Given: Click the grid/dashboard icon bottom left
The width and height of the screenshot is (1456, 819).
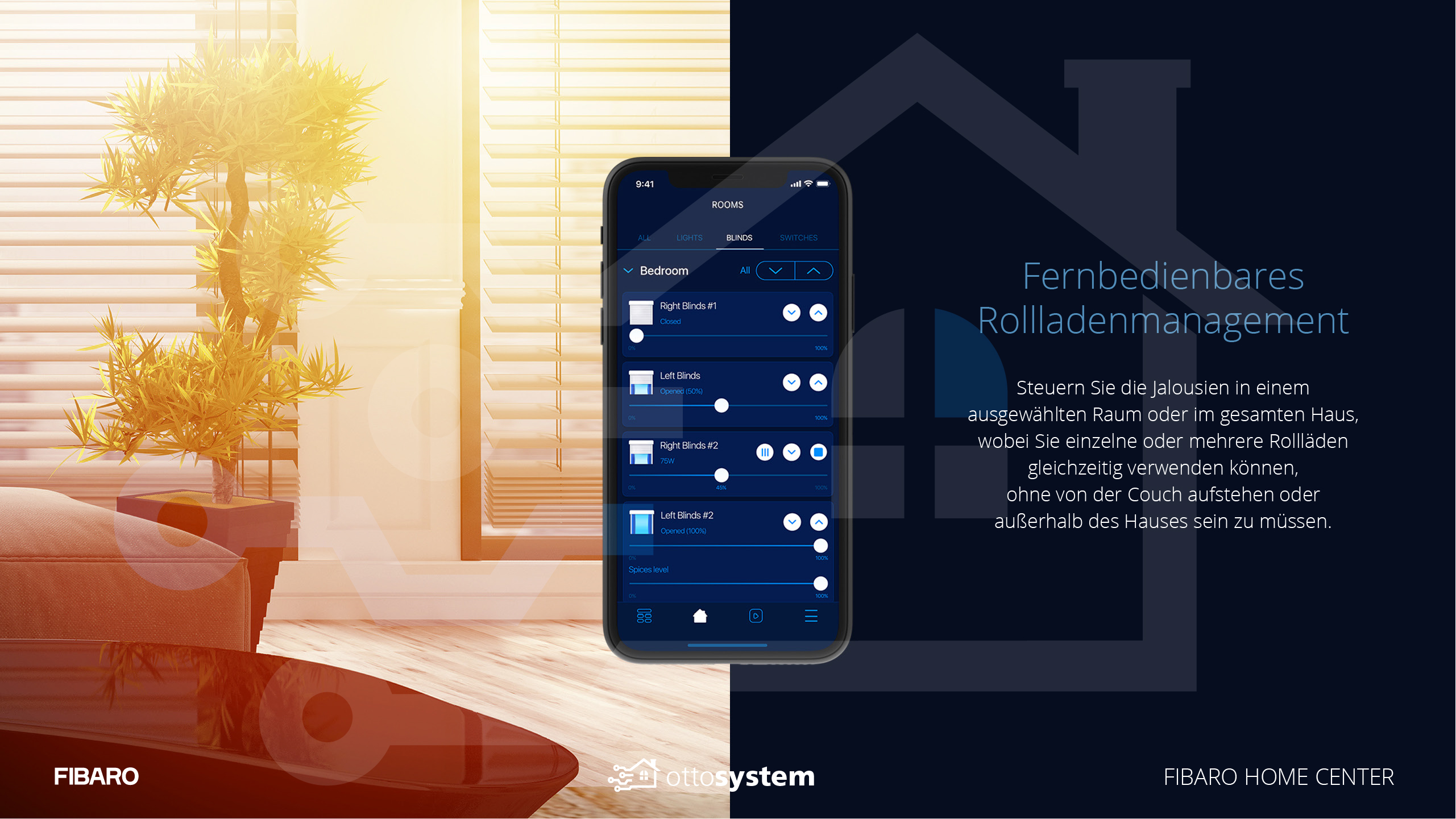Looking at the screenshot, I should tap(643, 617).
